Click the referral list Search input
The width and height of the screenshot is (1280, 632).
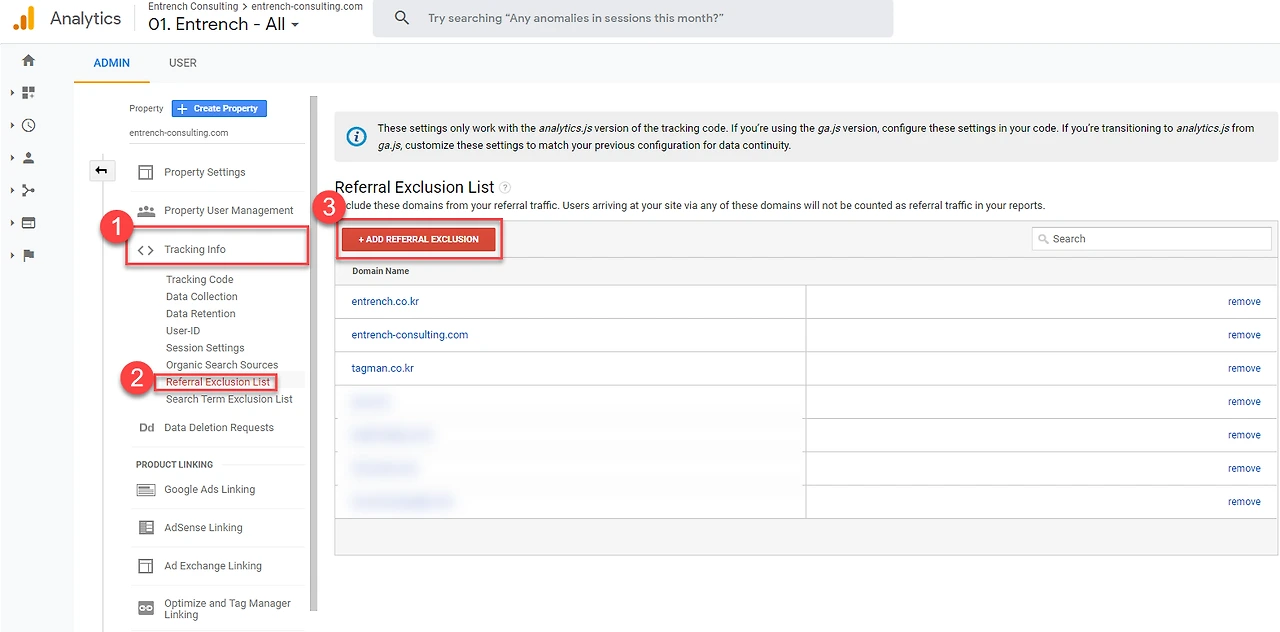click(1152, 239)
